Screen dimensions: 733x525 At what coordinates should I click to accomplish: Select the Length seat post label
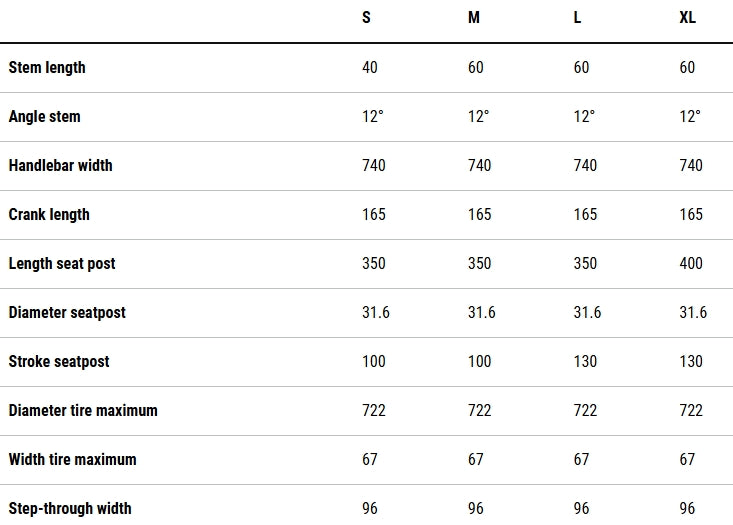(62, 264)
